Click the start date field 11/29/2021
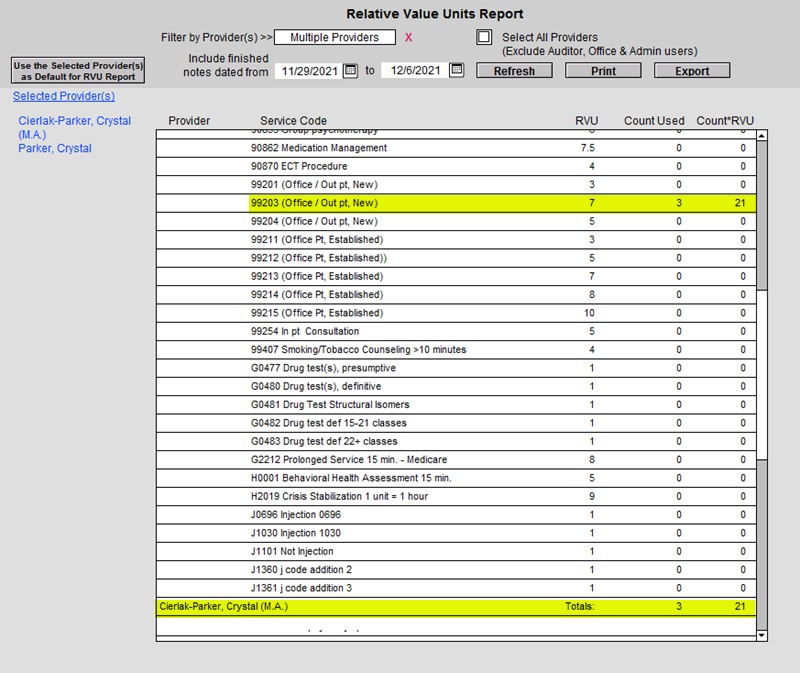 [308, 71]
